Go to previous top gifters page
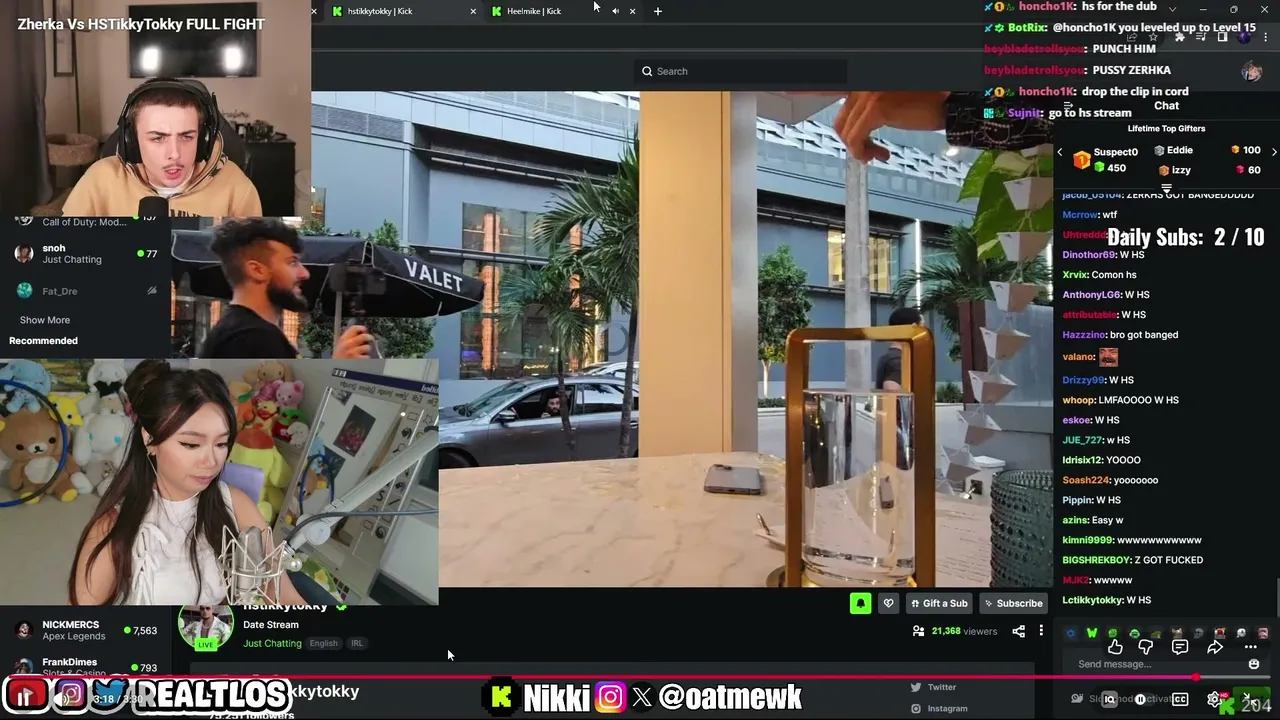 [1060, 152]
